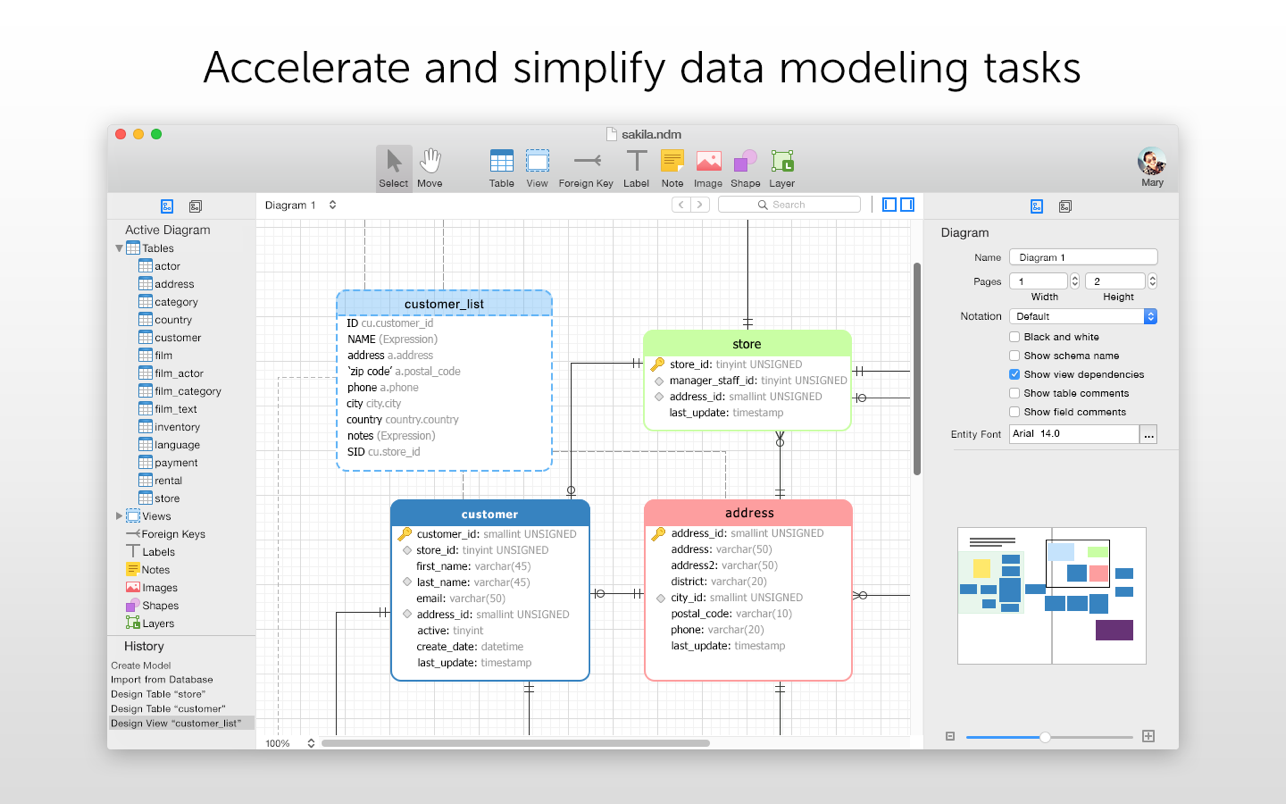Viewport: 1286px width, 804px height.
Task: Click the diagram Name field
Action: pos(1083,257)
